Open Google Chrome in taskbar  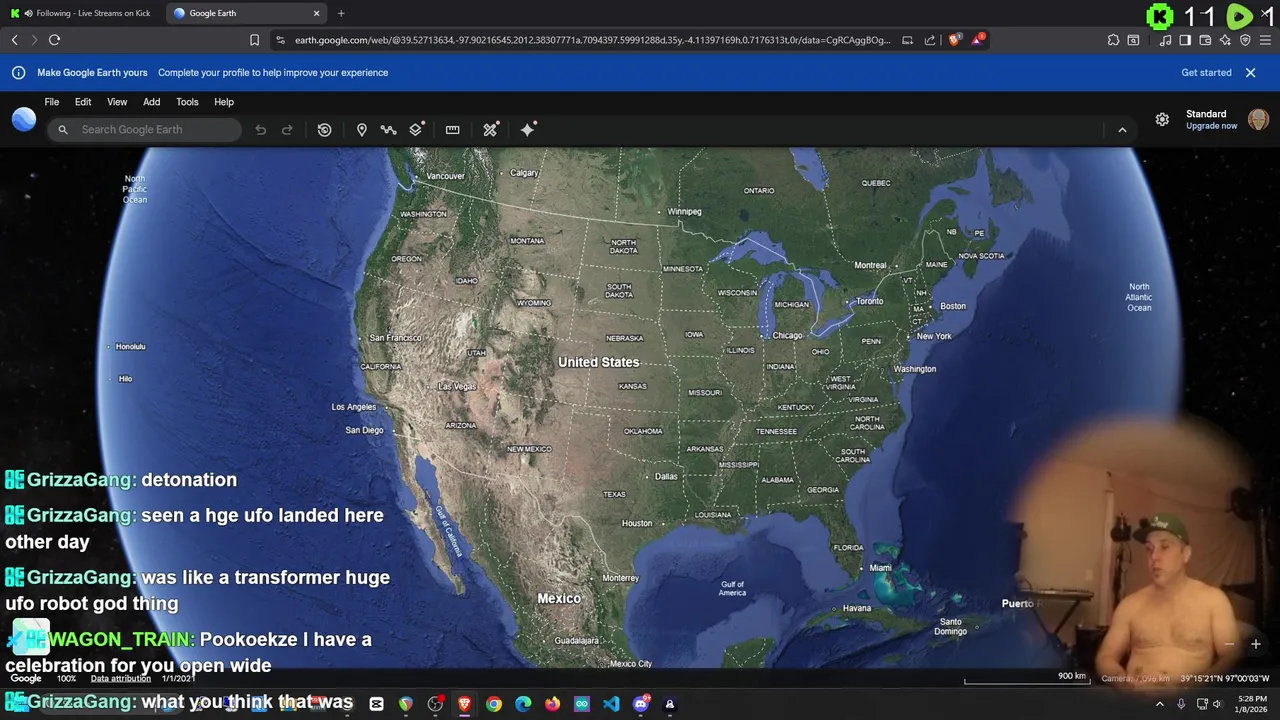(x=494, y=704)
